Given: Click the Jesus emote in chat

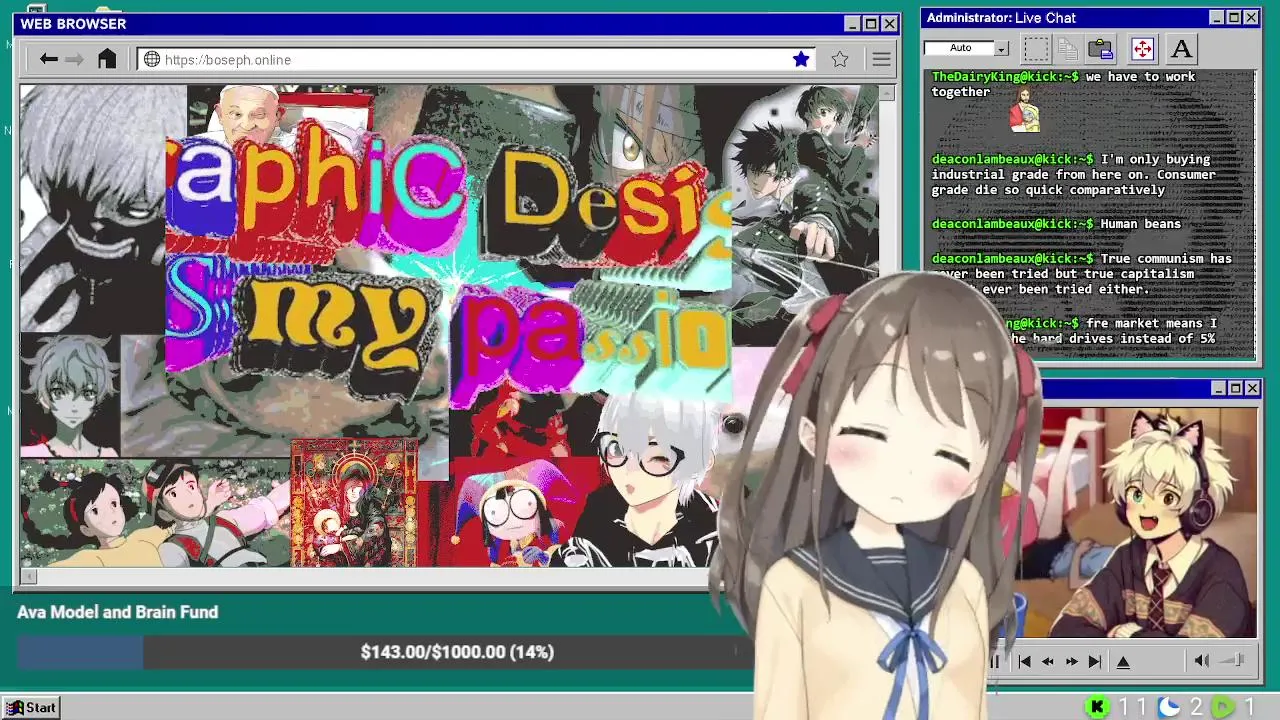Looking at the screenshot, I should click(1024, 109).
